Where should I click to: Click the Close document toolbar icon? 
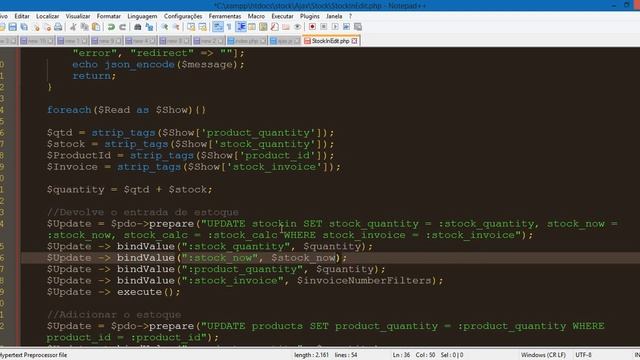(x=36, y=27)
